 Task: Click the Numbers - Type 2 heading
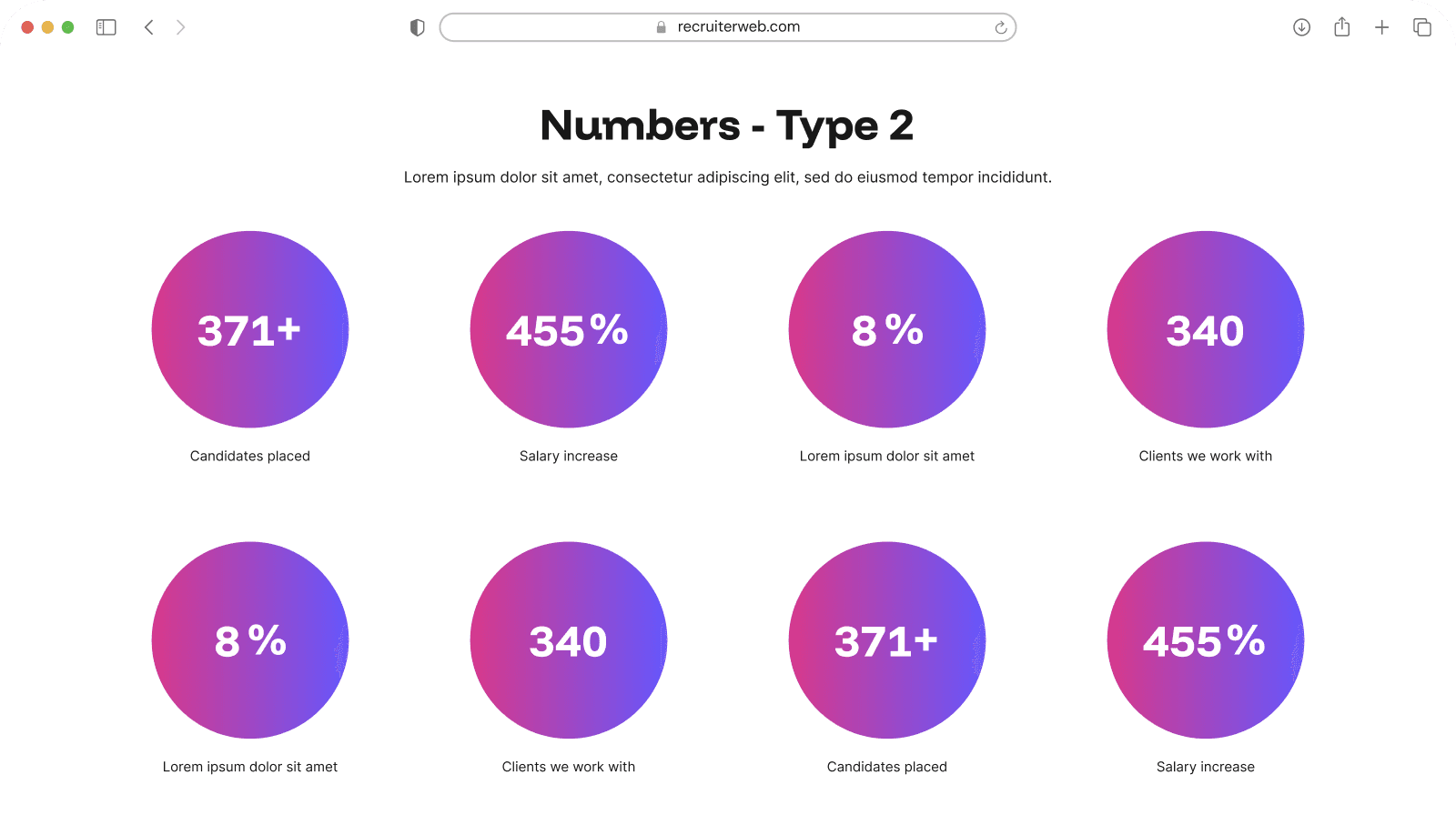click(x=727, y=125)
